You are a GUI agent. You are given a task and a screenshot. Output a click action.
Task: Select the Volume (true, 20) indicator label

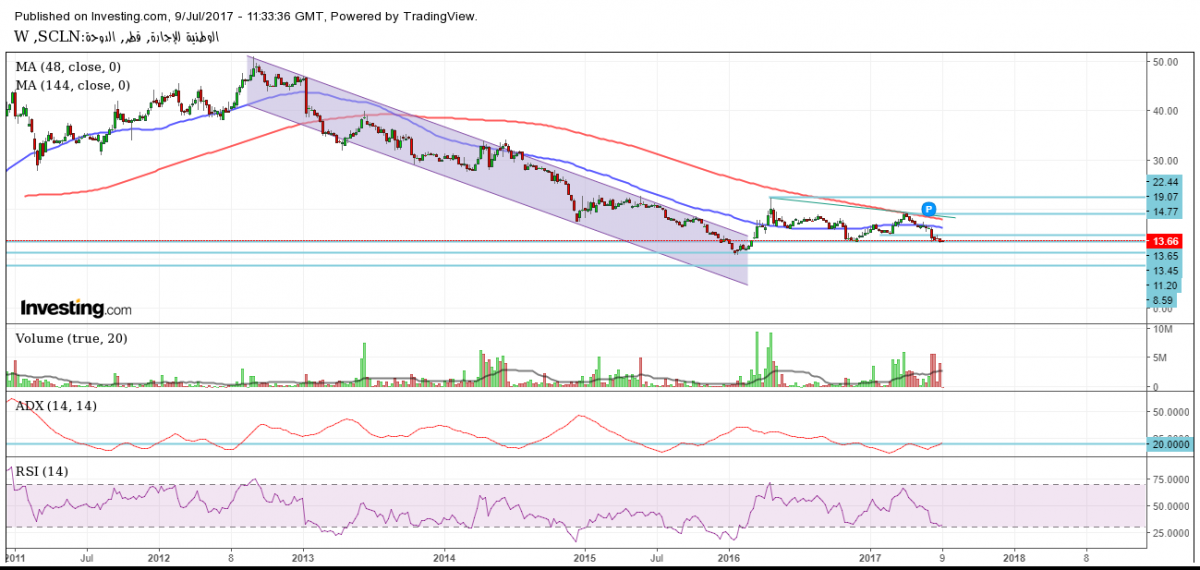point(71,339)
